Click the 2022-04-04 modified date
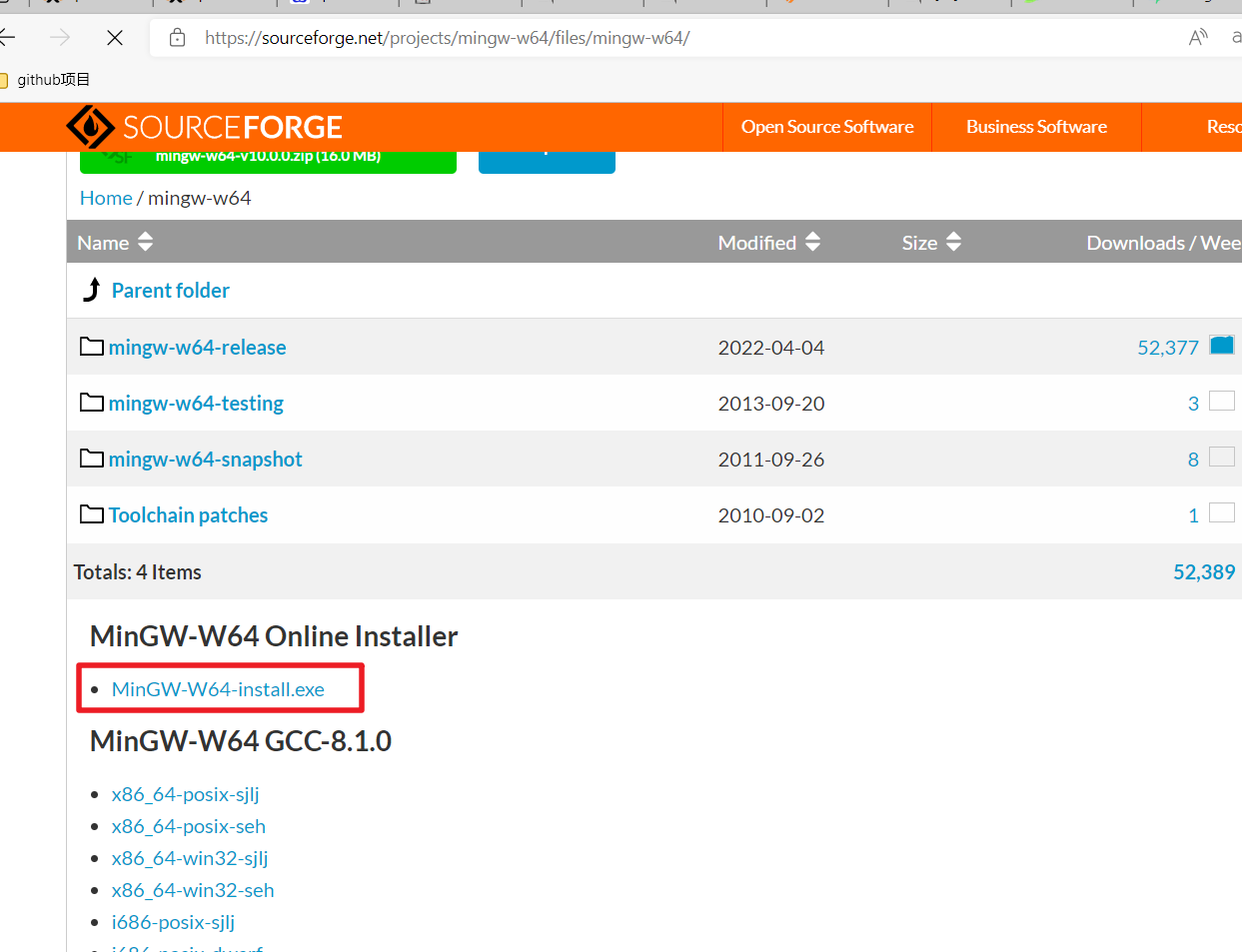This screenshot has width=1242, height=952. pyautogui.click(x=771, y=348)
